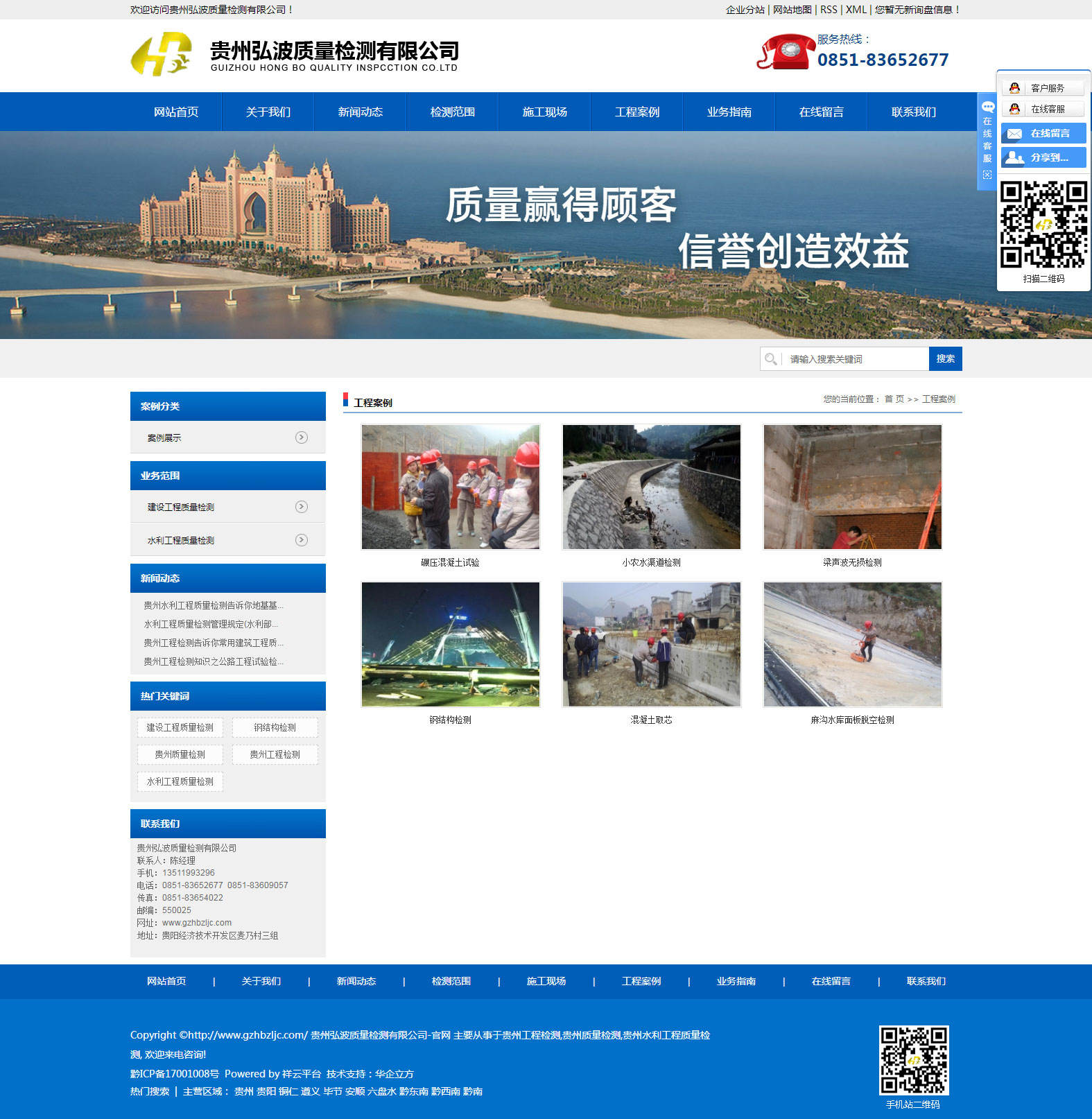Click the sidebar QR code image
Screen dimensions: 1092x1119
(1043, 225)
